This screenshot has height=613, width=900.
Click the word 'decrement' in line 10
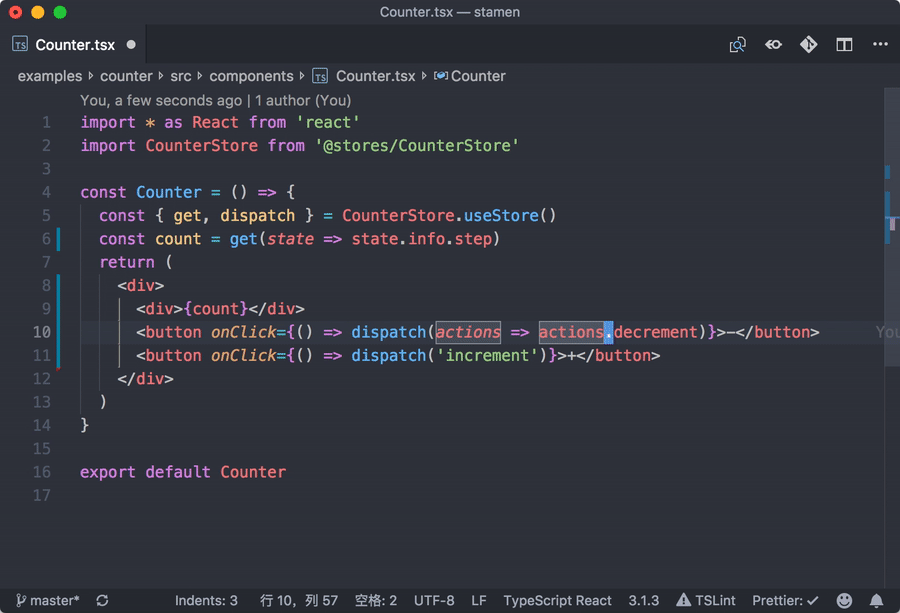pos(655,332)
